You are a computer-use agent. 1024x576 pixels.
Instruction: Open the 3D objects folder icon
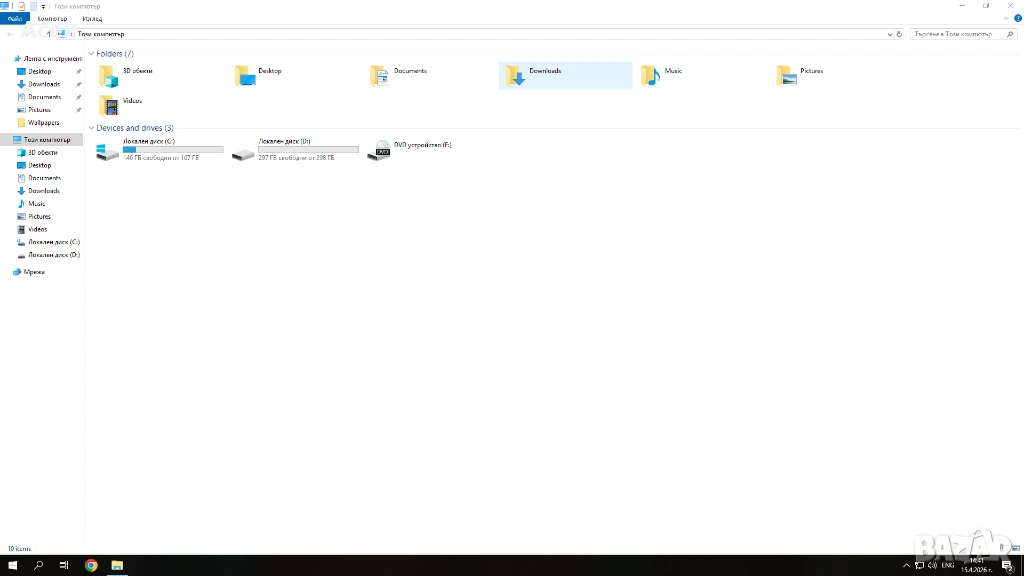pos(108,76)
